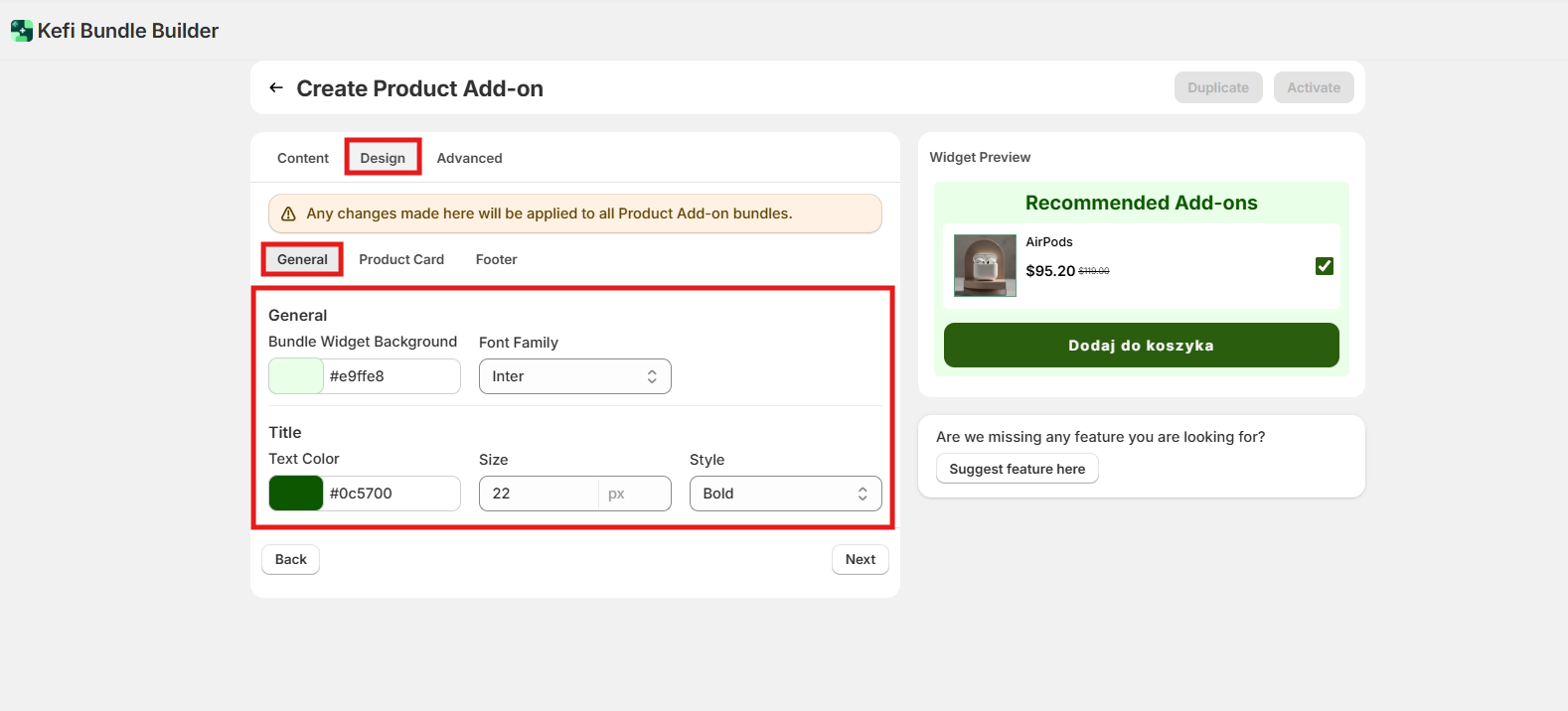Click the Kefi Bundle Builder logo icon
The image size is (1568, 711).
(21, 31)
